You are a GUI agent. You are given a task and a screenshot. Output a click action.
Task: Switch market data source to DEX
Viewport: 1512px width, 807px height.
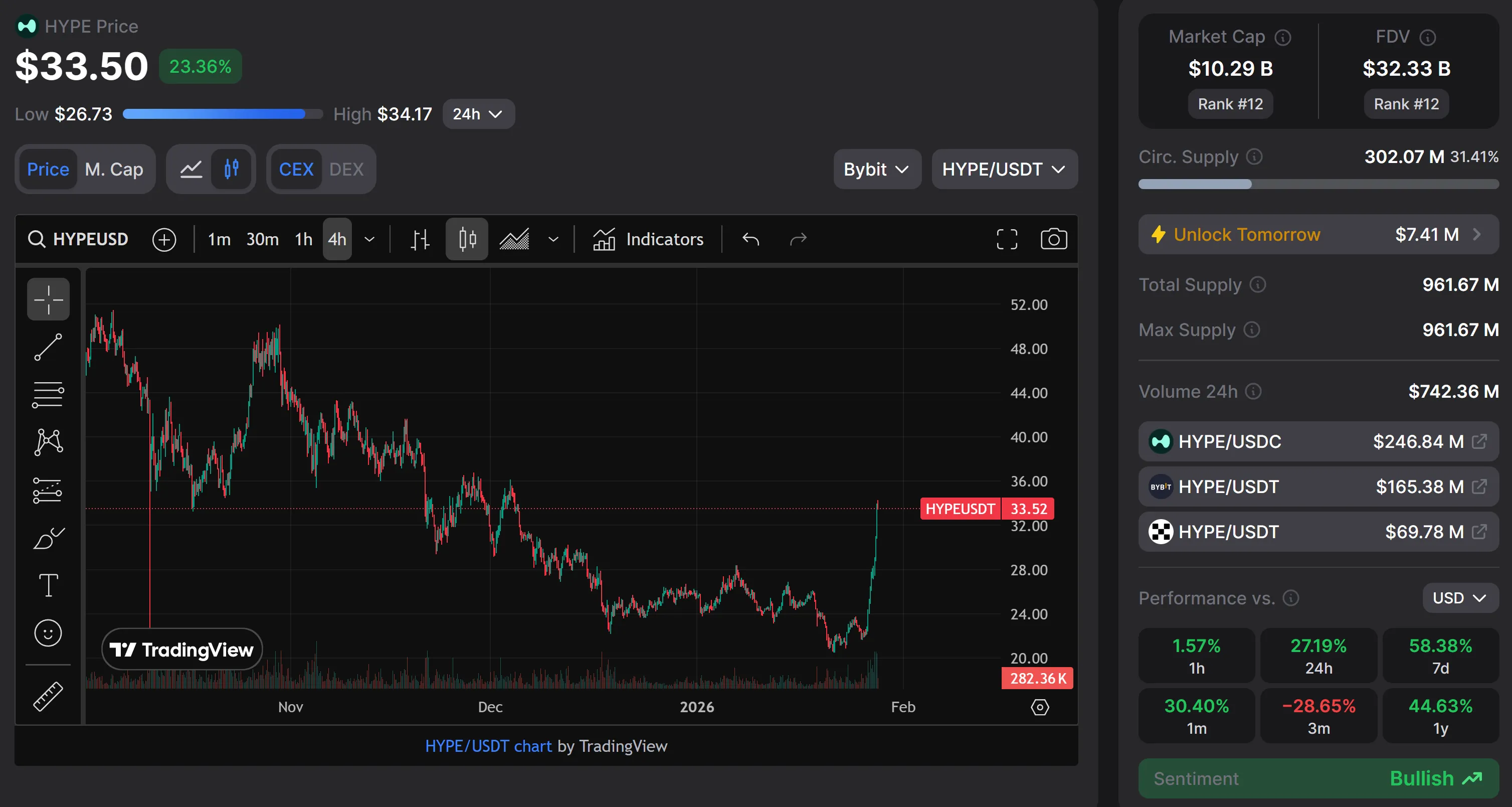[x=347, y=169]
